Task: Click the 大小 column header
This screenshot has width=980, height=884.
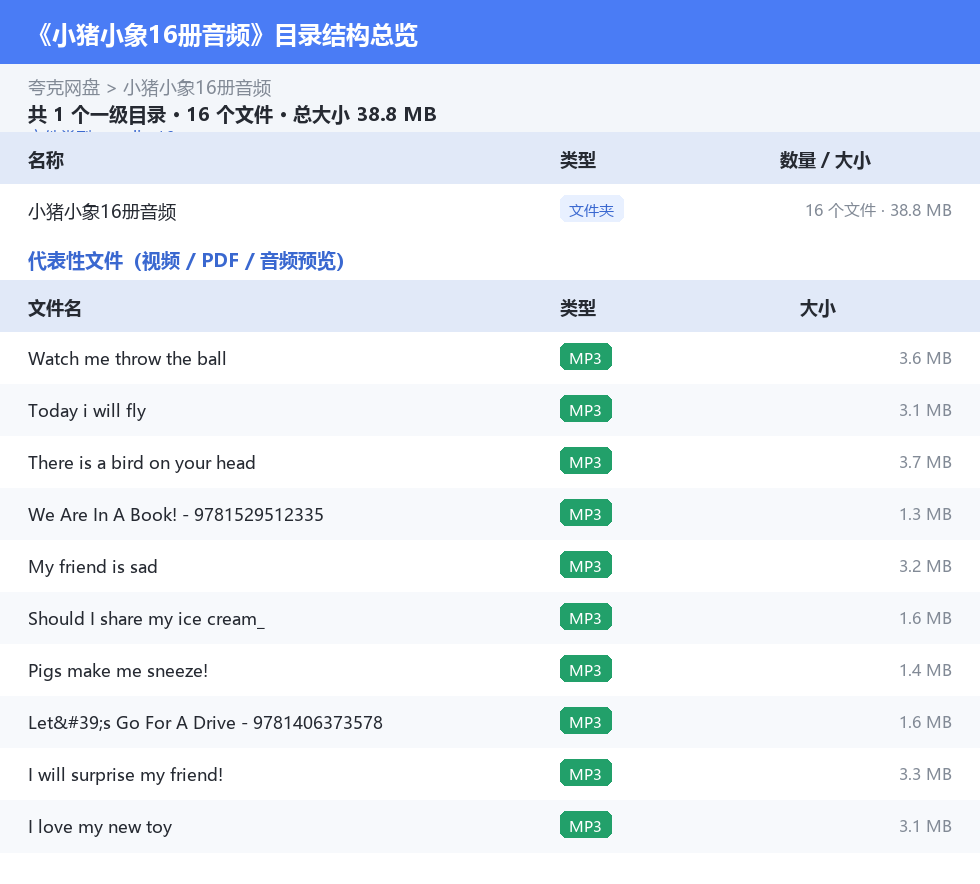Action: [818, 308]
